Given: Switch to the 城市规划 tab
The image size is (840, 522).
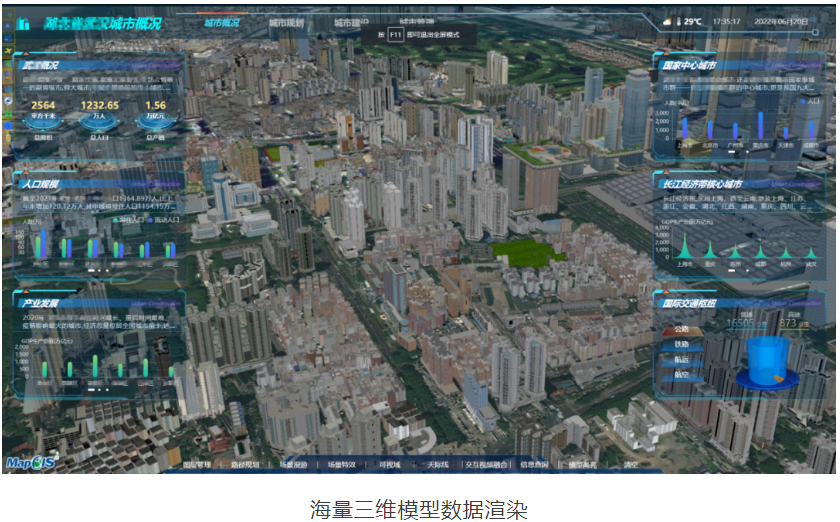Looking at the screenshot, I should pyautogui.click(x=287, y=21).
